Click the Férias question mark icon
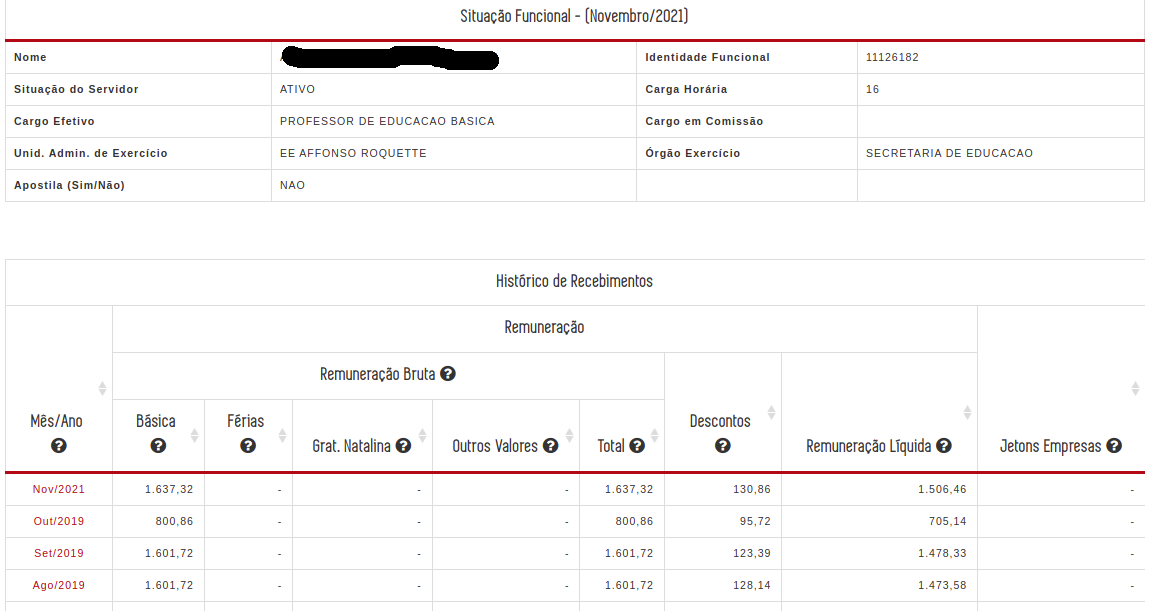 [x=248, y=446]
